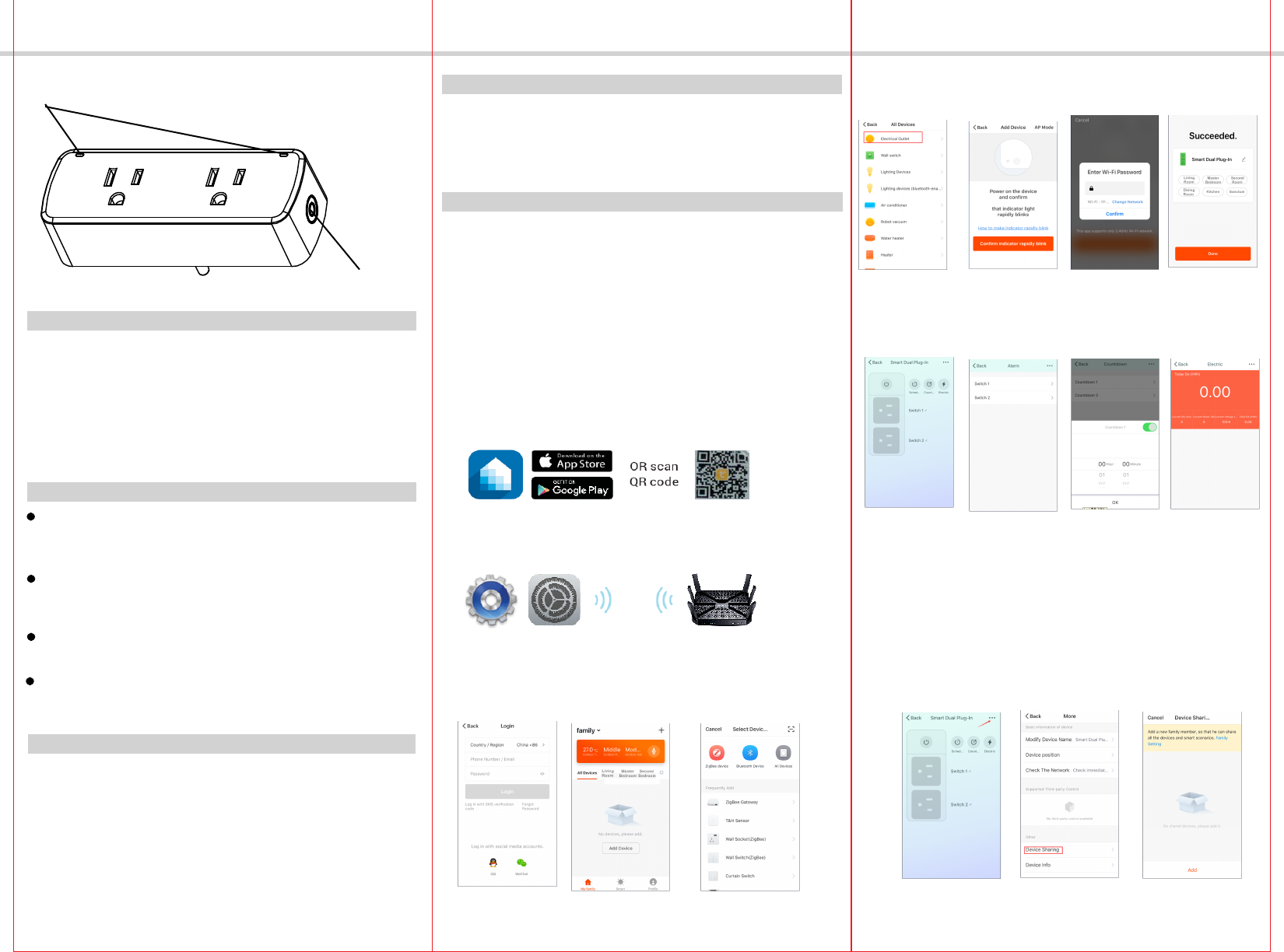The height and width of the screenshot is (952, 1284).
Task: Tap scan icon on Select Device screen
Action: (791, 730)
